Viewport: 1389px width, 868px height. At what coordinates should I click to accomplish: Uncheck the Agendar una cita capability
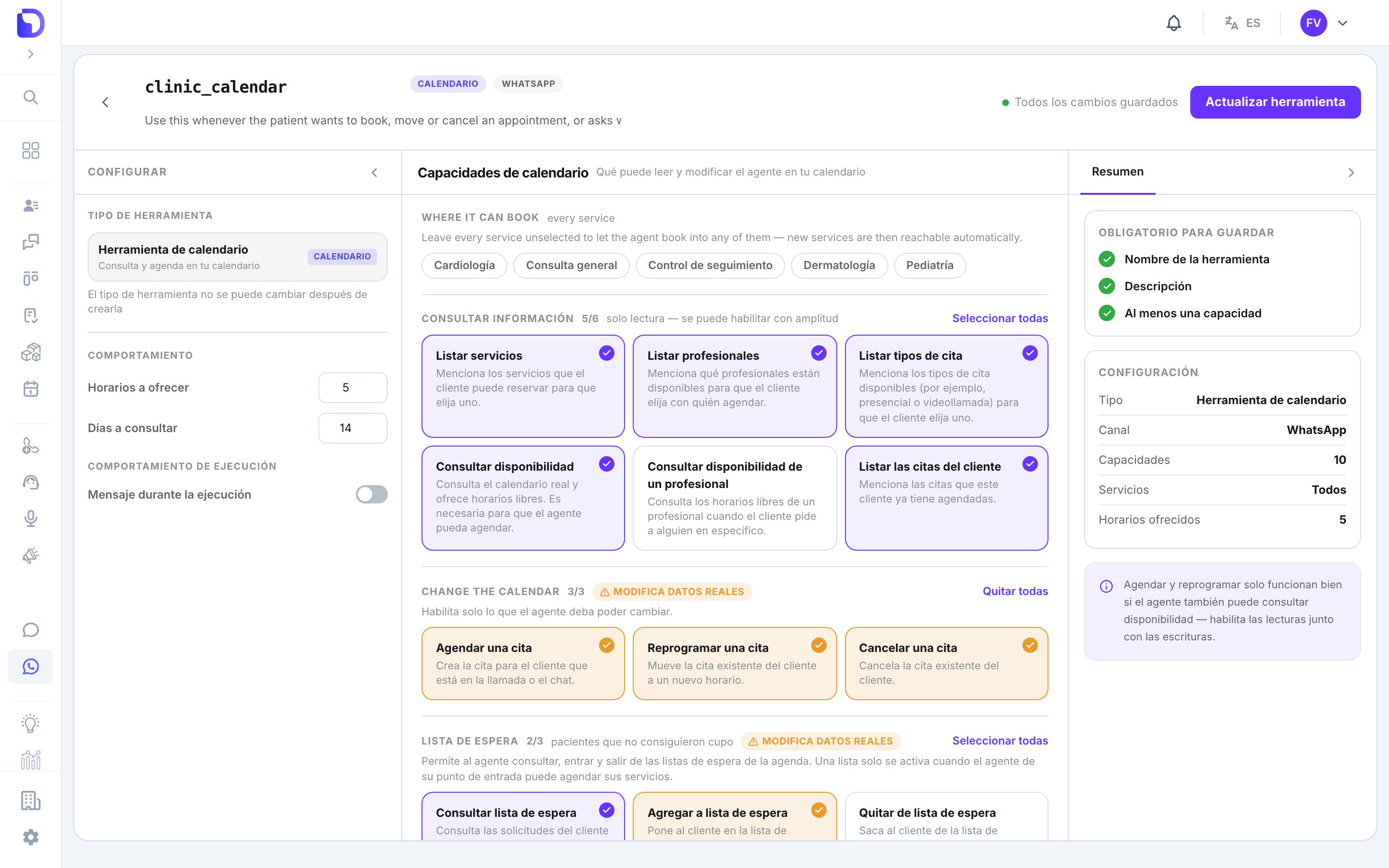(523, 663)
